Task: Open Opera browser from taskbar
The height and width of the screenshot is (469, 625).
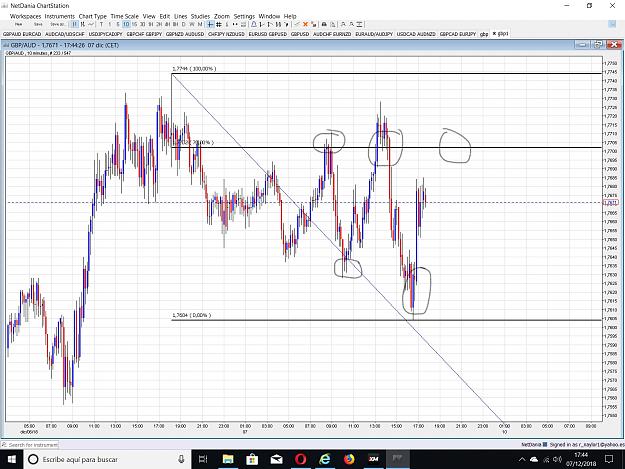Action: coord(301,459)
